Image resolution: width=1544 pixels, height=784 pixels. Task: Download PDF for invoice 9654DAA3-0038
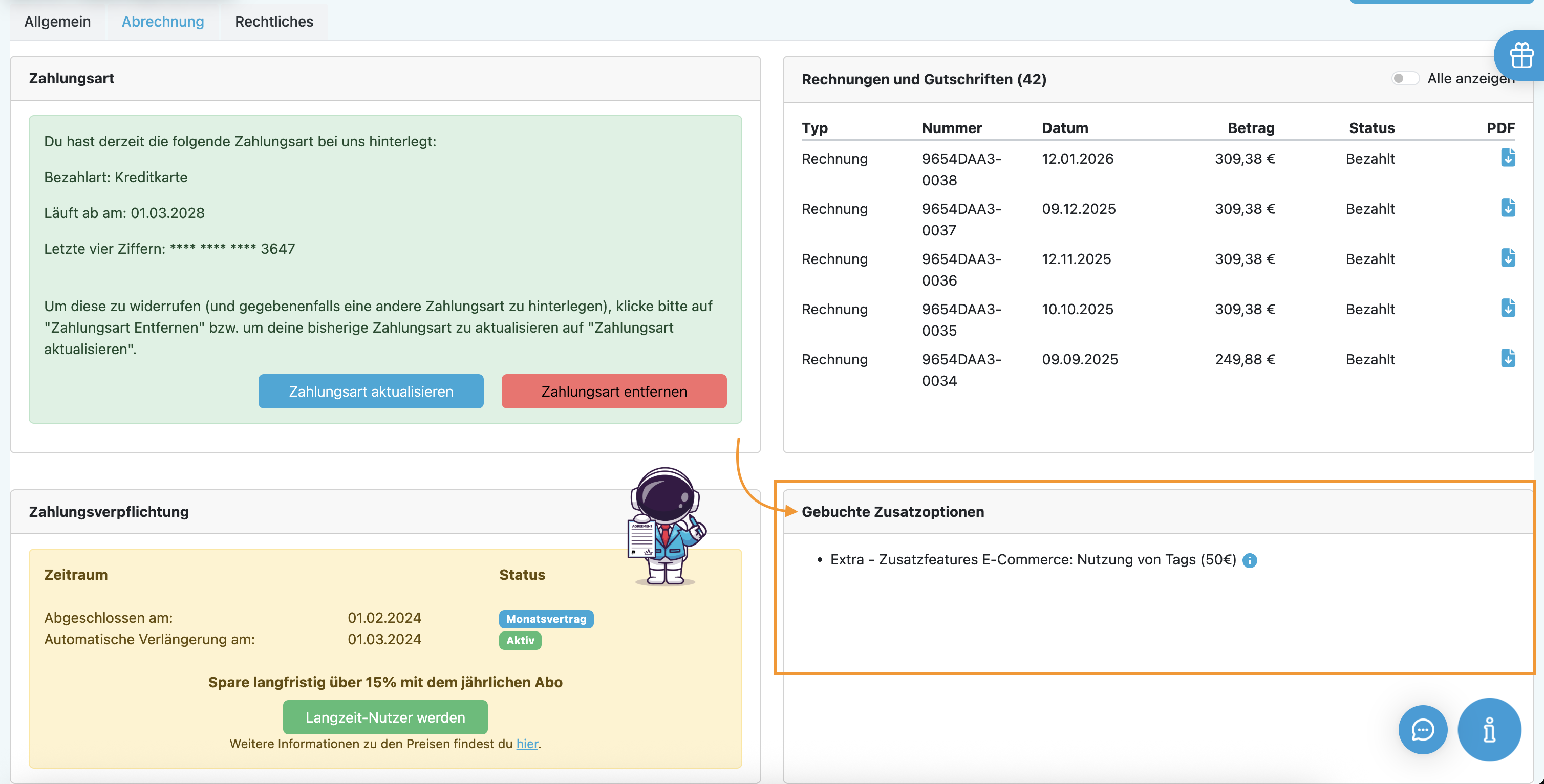tap(1508, 158)
